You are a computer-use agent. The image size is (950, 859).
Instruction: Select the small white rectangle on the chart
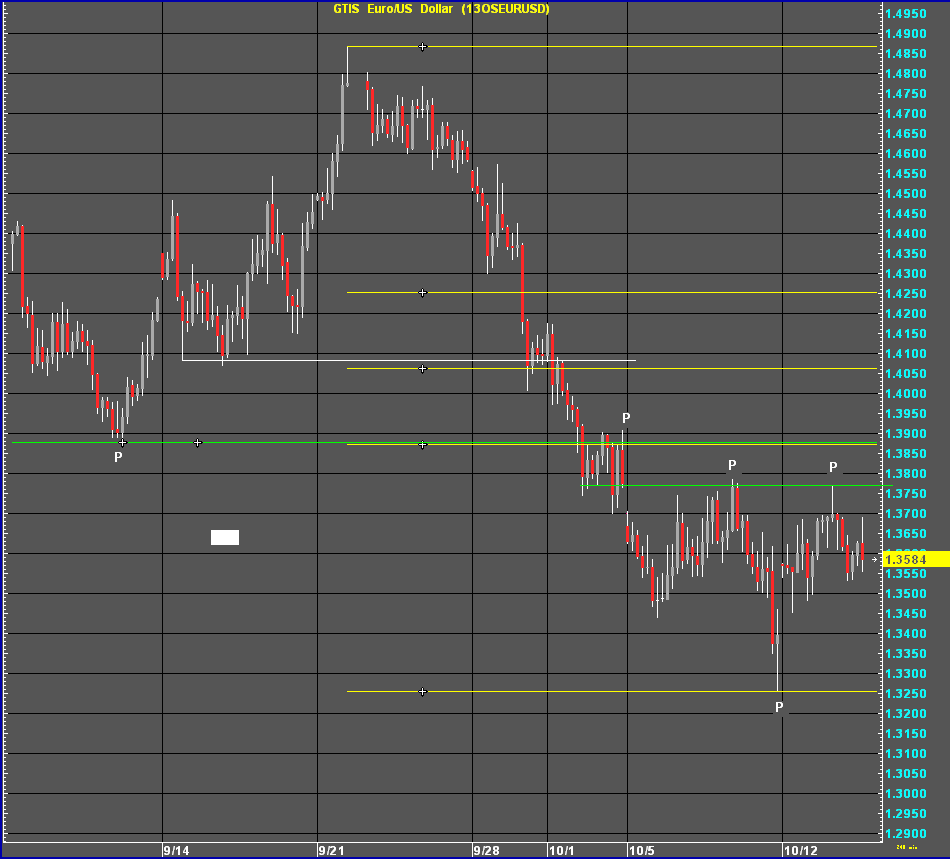click(x=225, y=537)
